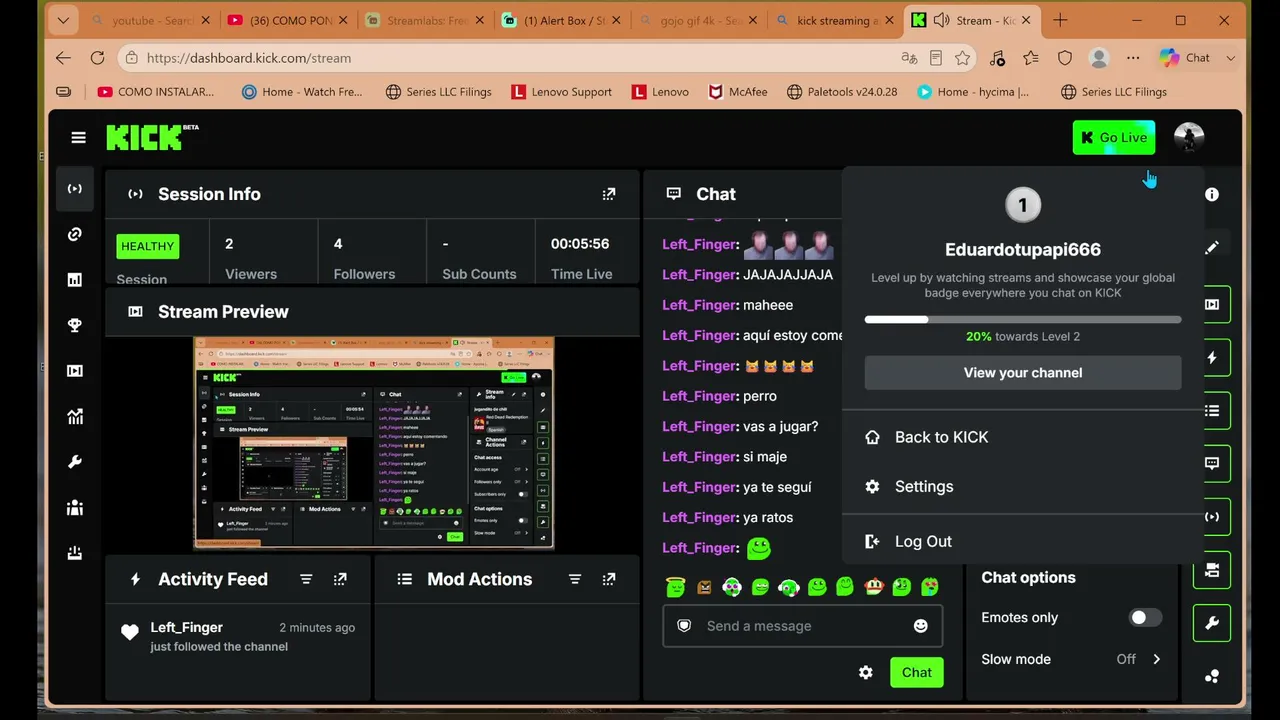Toggle the wrench widget in right sidebar

(1212, 623)
